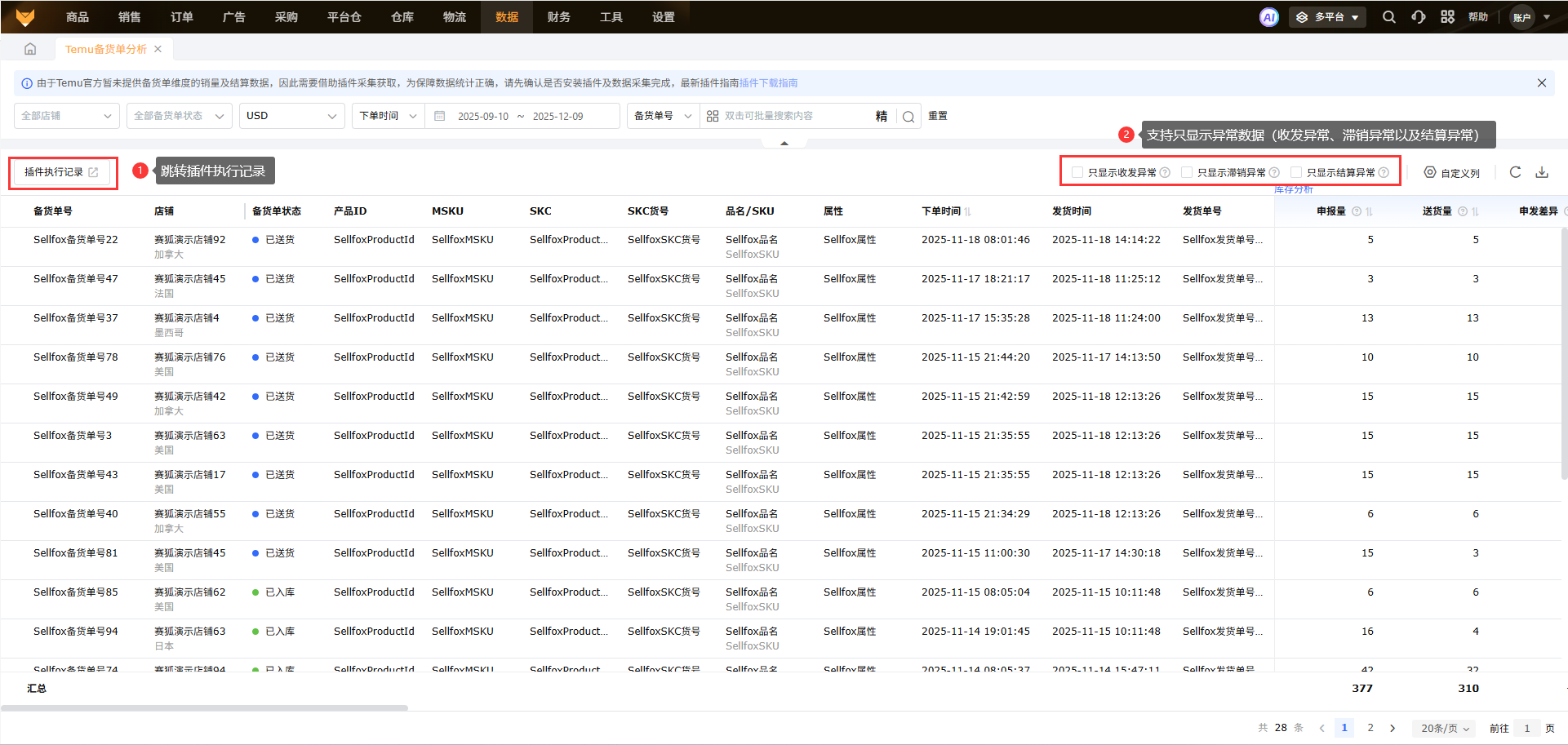
Task: Click the search magnifier in top bar
Action: 1388,17
